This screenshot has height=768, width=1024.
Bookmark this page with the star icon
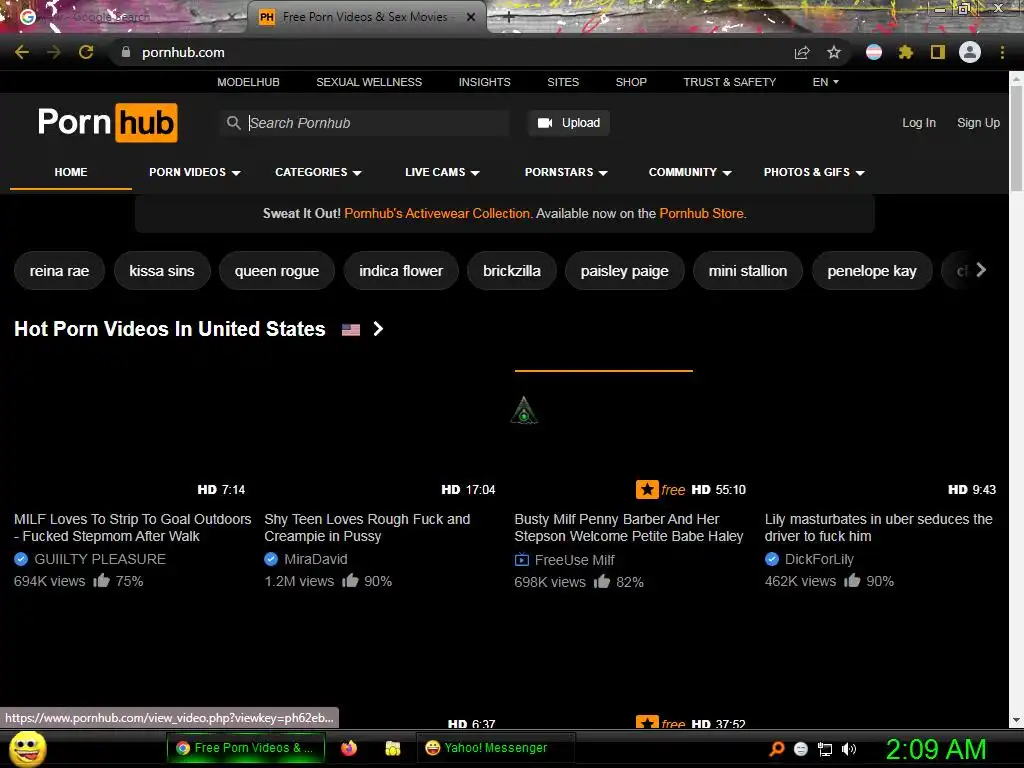[x=834, y=52]
